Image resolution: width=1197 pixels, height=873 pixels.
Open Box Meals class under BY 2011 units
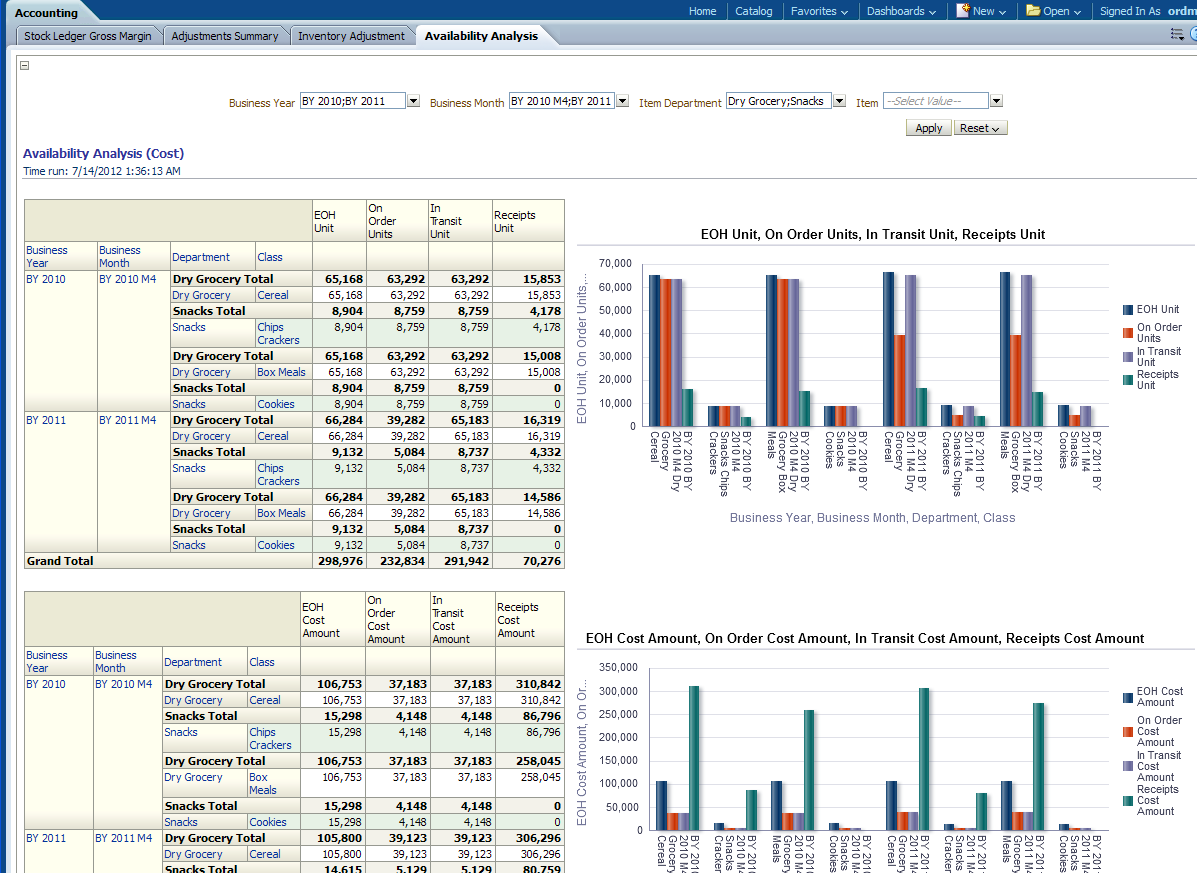point(281,514)
